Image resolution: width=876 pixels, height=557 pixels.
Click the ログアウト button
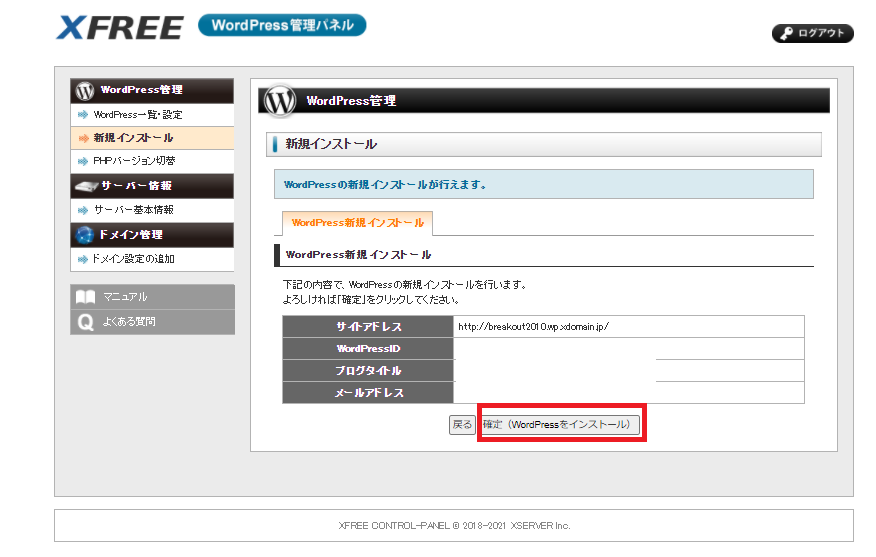[x=812, y=33]
